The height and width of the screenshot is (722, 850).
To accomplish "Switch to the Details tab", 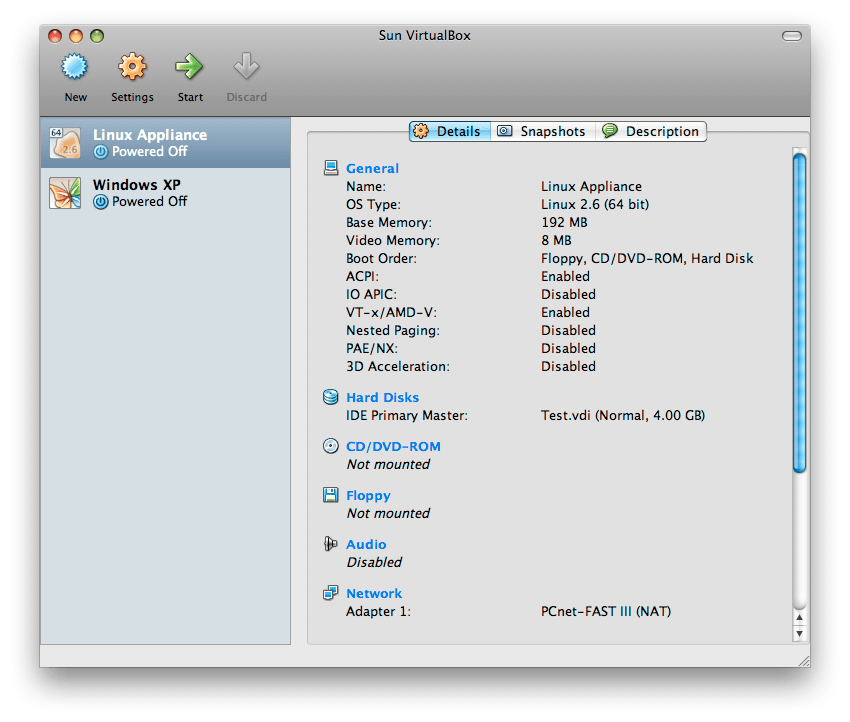I will tap(450, 131).
